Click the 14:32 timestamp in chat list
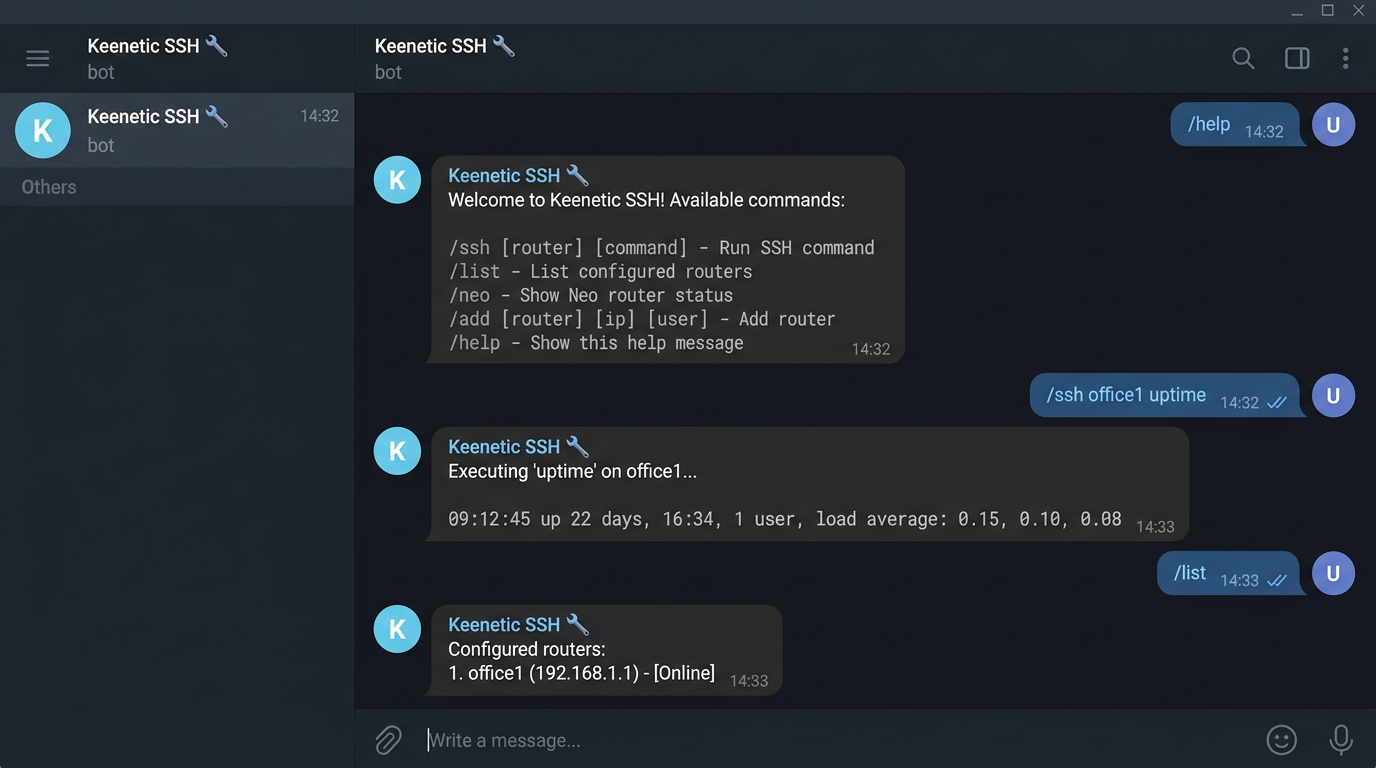The image size is (1376, 768). pos(320,116)
